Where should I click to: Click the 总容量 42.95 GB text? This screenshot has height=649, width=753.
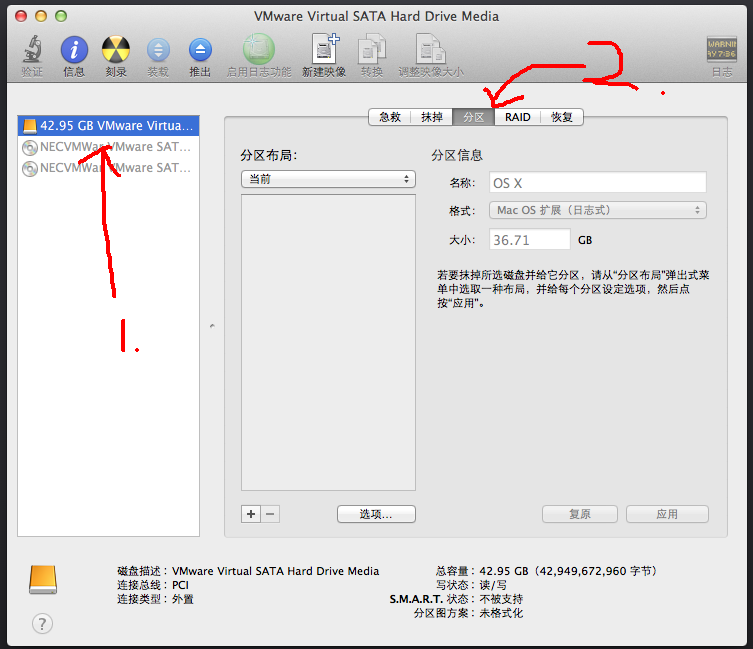tap(546, 571)
